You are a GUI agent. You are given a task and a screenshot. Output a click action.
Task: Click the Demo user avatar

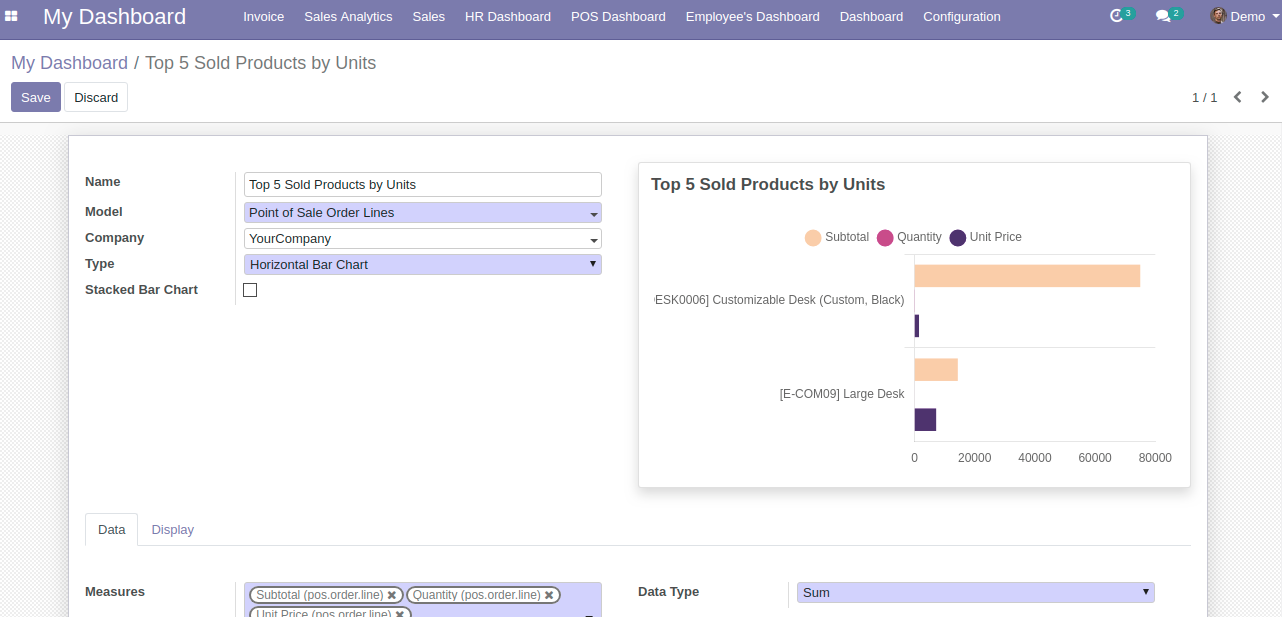1218,16
